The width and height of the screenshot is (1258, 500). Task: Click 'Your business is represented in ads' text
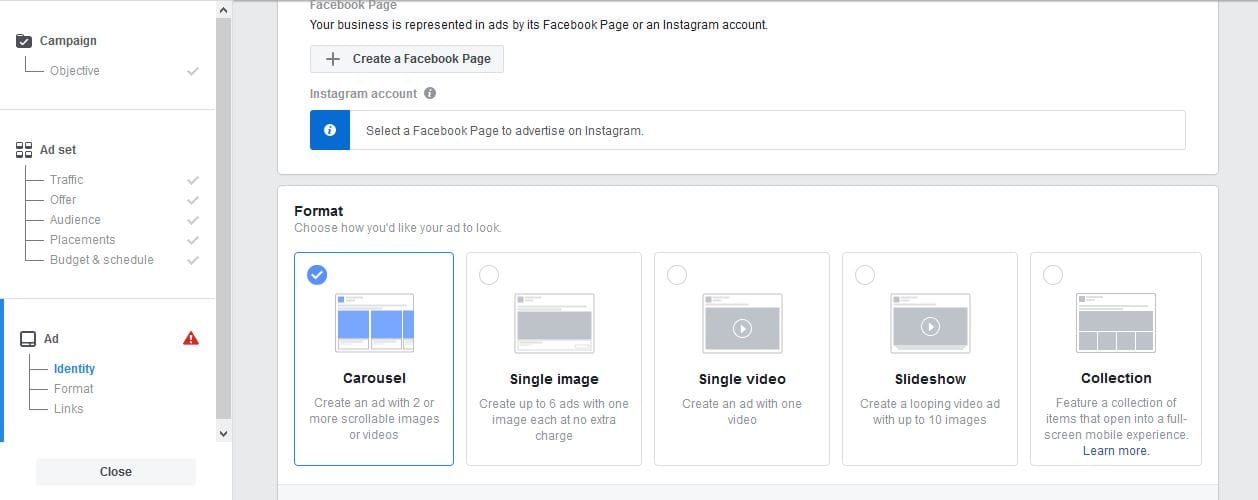[539, 24]
